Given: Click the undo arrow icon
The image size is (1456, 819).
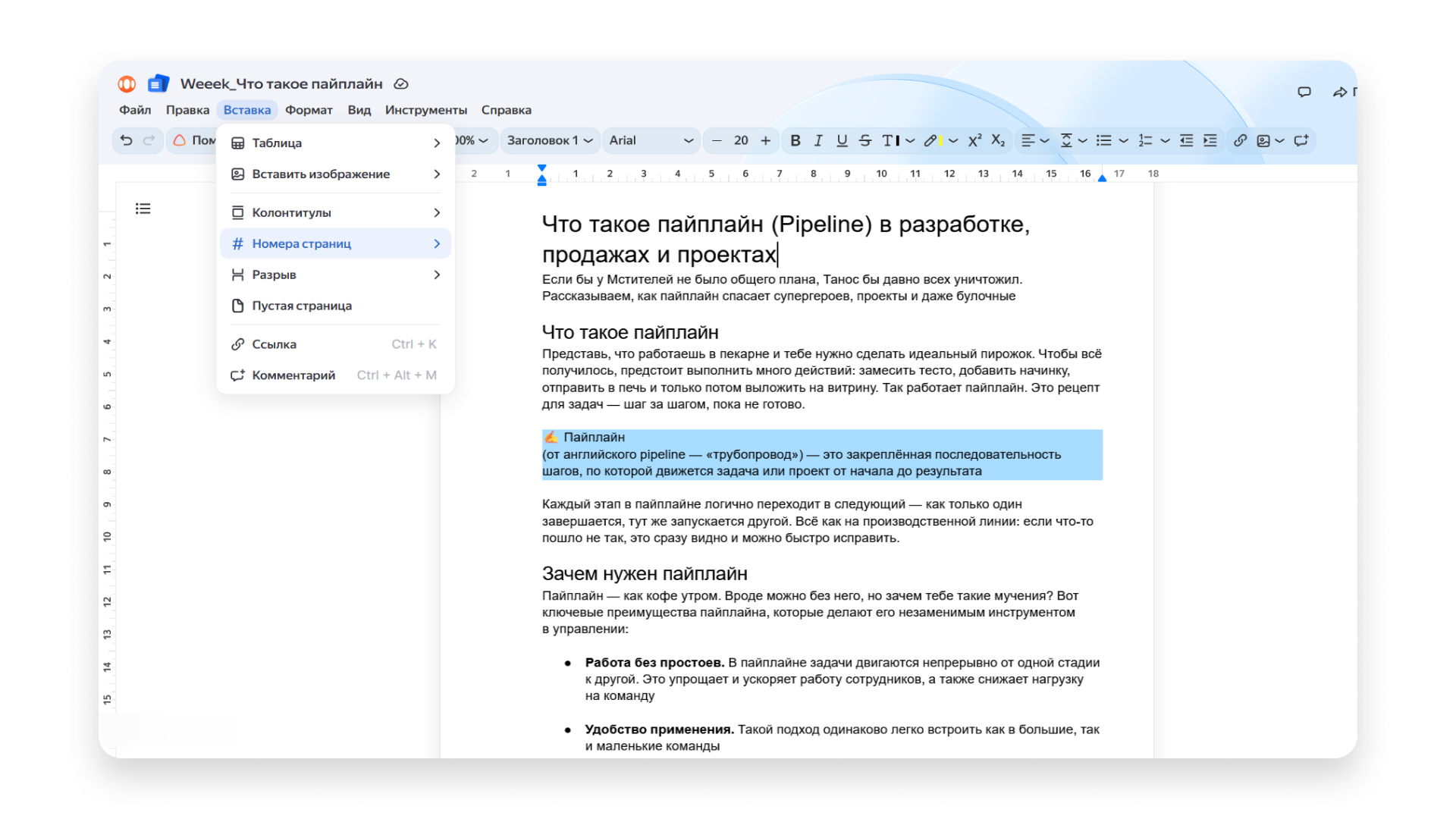Looking at the screenshot, I should (127, 140).
